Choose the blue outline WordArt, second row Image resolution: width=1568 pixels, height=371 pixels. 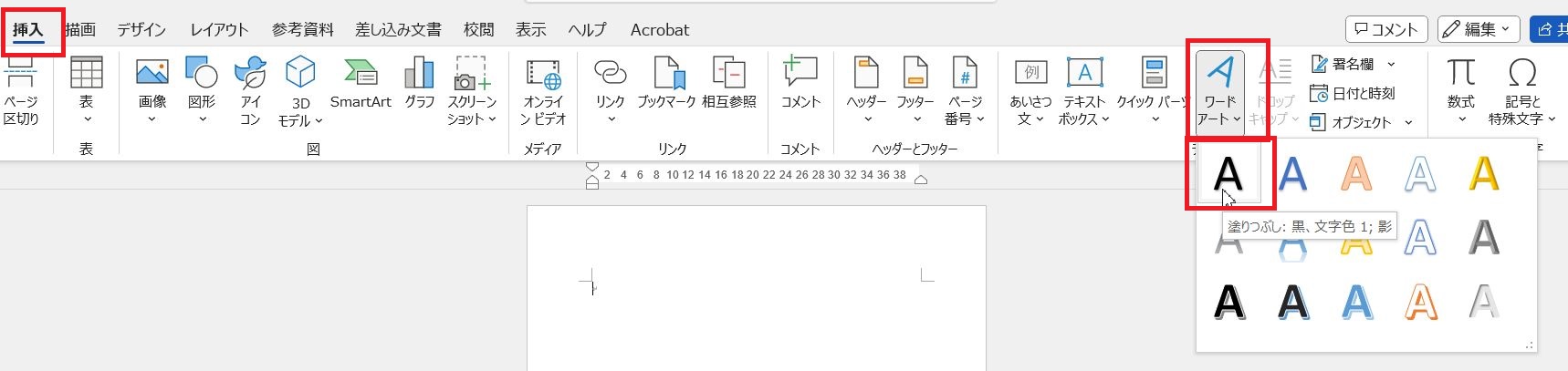click(1420, 238)
